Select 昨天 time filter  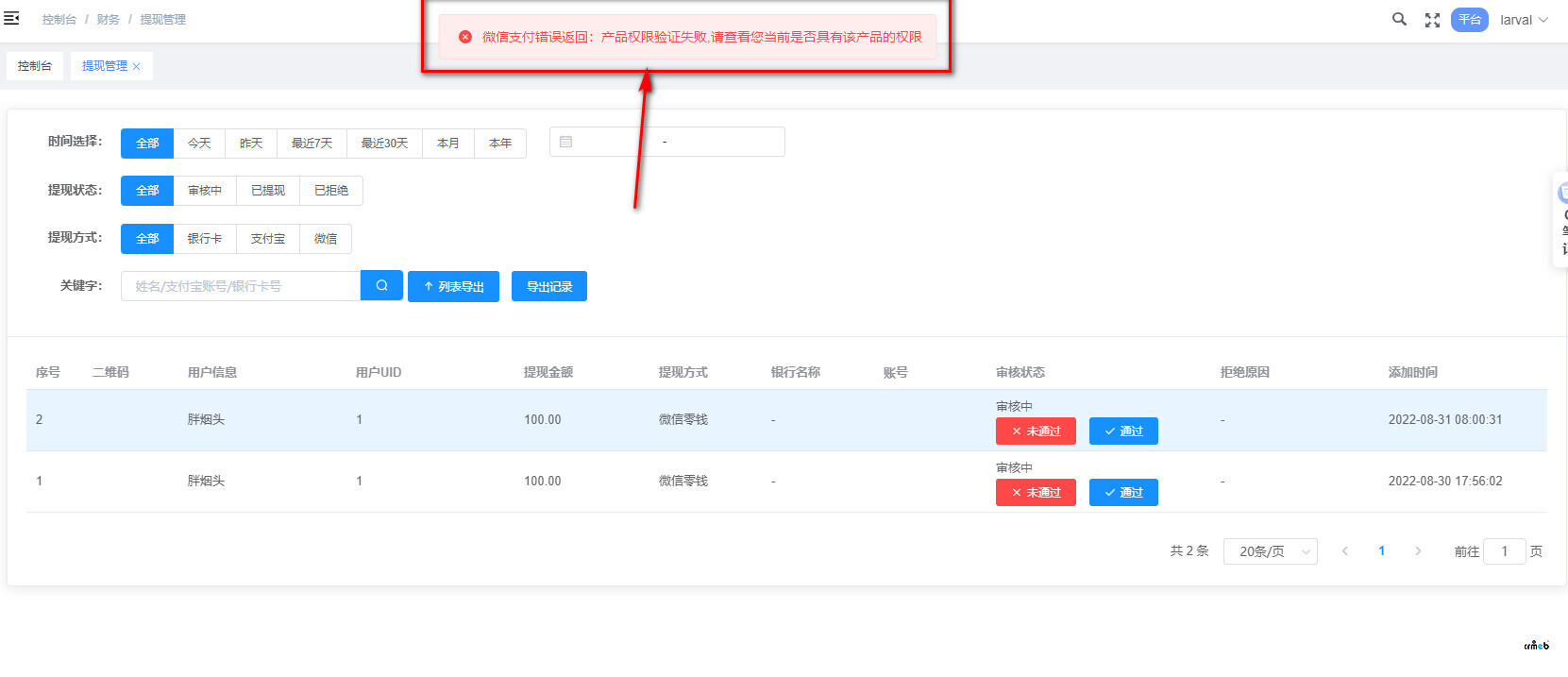click(250, 143)
